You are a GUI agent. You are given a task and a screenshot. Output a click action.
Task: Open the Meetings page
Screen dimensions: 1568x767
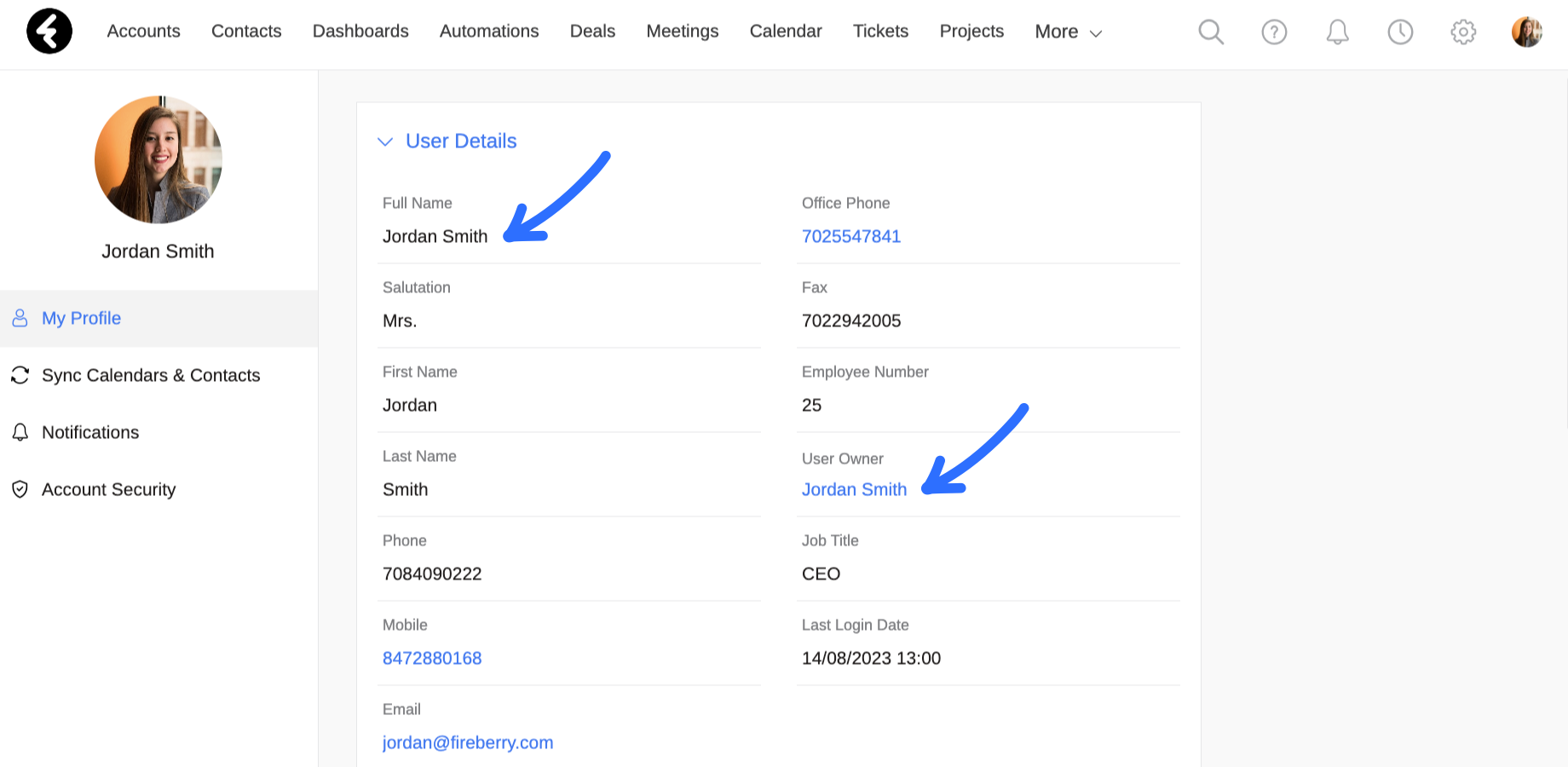[x=683, y=32]
